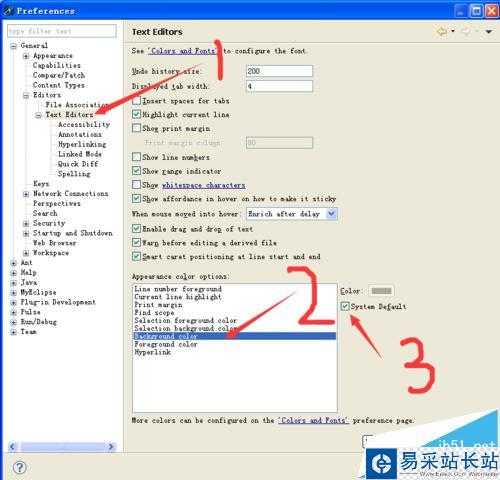This screenshot has height=480, width=500.
Task: Click the Color swatch button
Action: click(x=381, y=291)
